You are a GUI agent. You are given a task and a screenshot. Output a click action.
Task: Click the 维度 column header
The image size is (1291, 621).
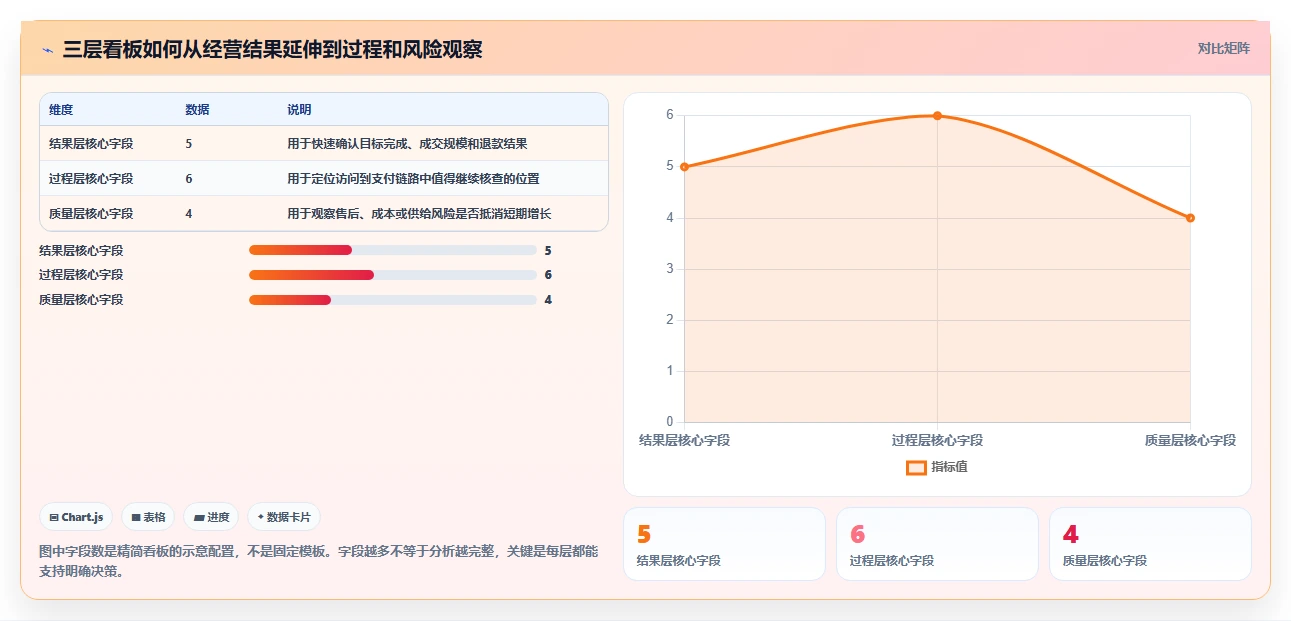click(61, 110)
